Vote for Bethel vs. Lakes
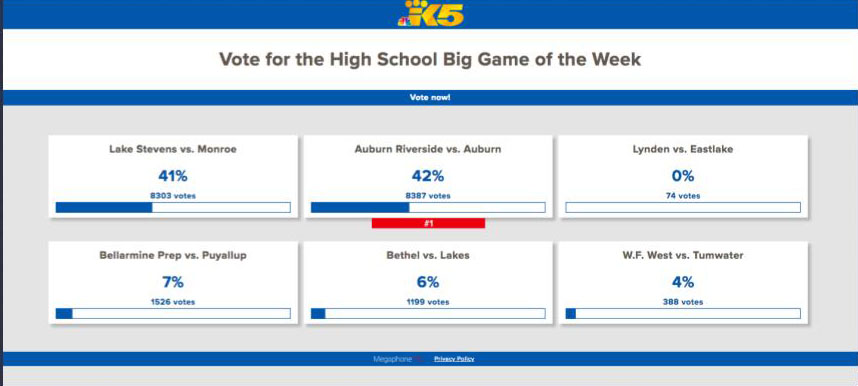The height and width of the screenshot is (386, 858). [x=428, y=283]
